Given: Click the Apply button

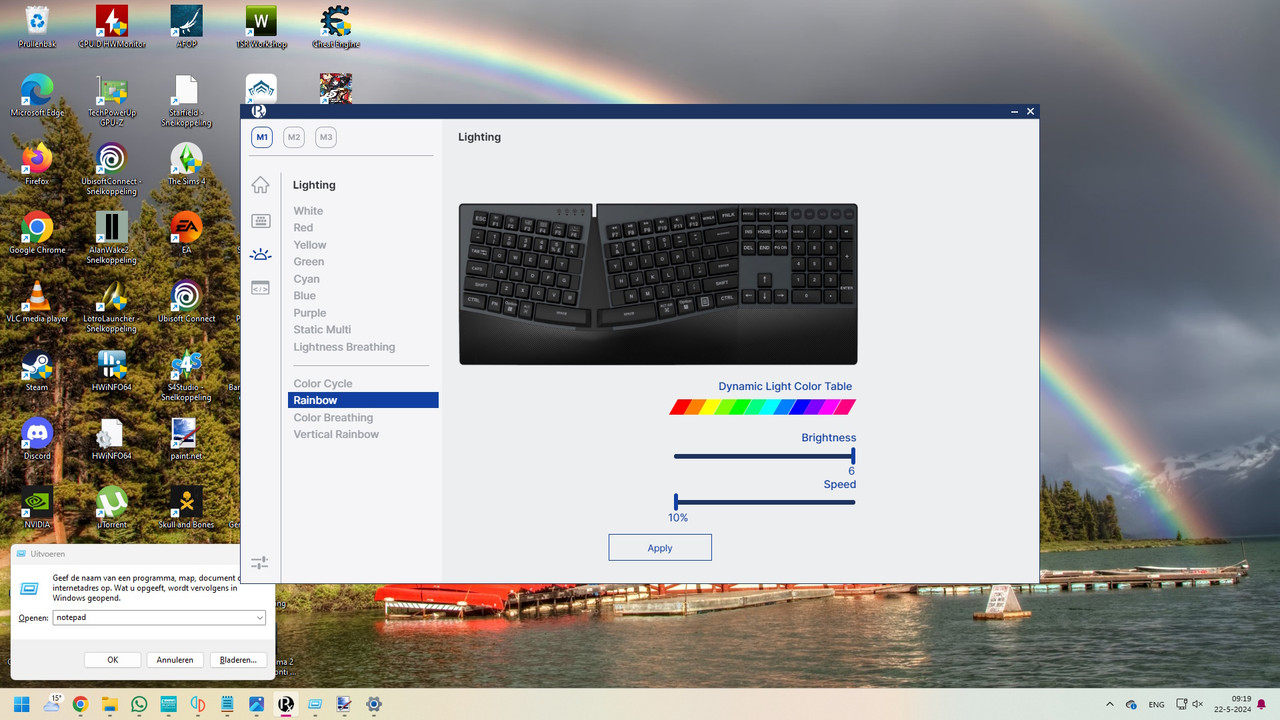Looking at the screenshot, I should (x=660, y=548).
